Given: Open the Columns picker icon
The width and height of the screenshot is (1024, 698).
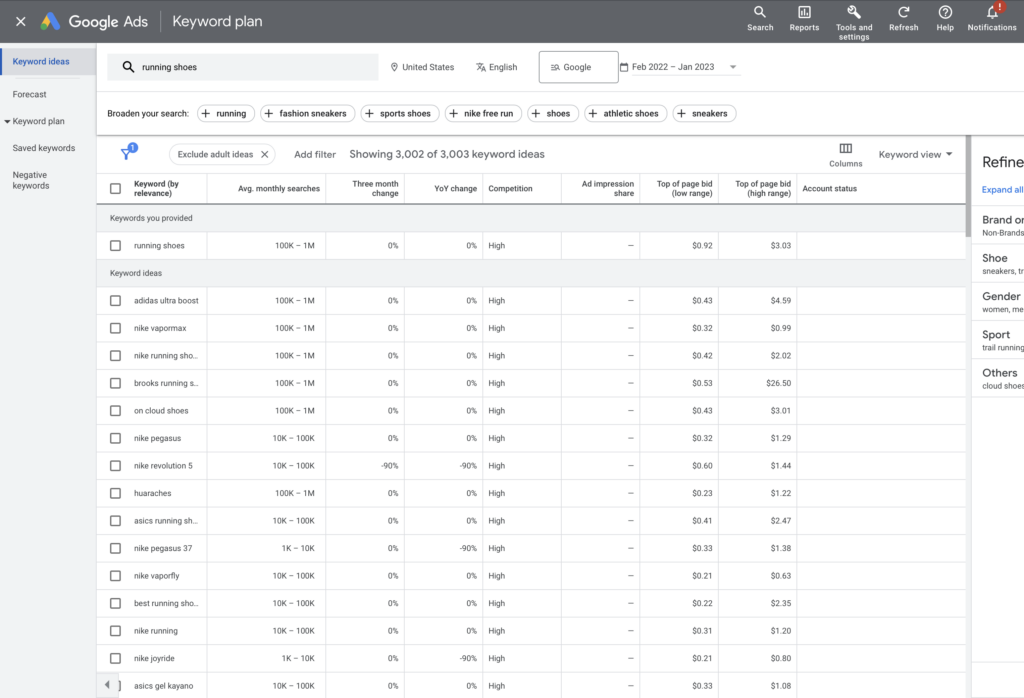Looking at the screenshot, I should click(846, 149).
